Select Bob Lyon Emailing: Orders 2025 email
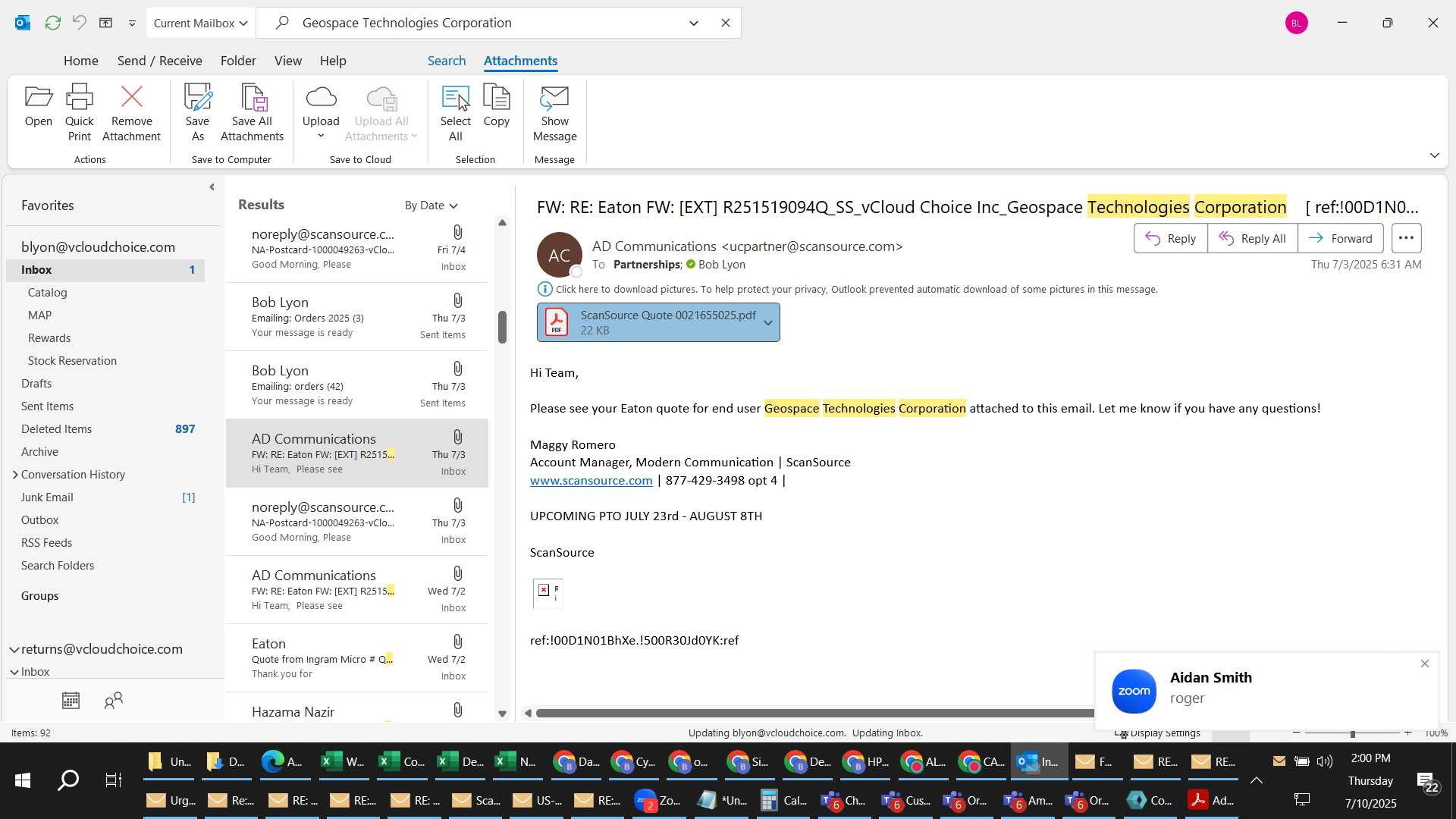 coord(357,317)
